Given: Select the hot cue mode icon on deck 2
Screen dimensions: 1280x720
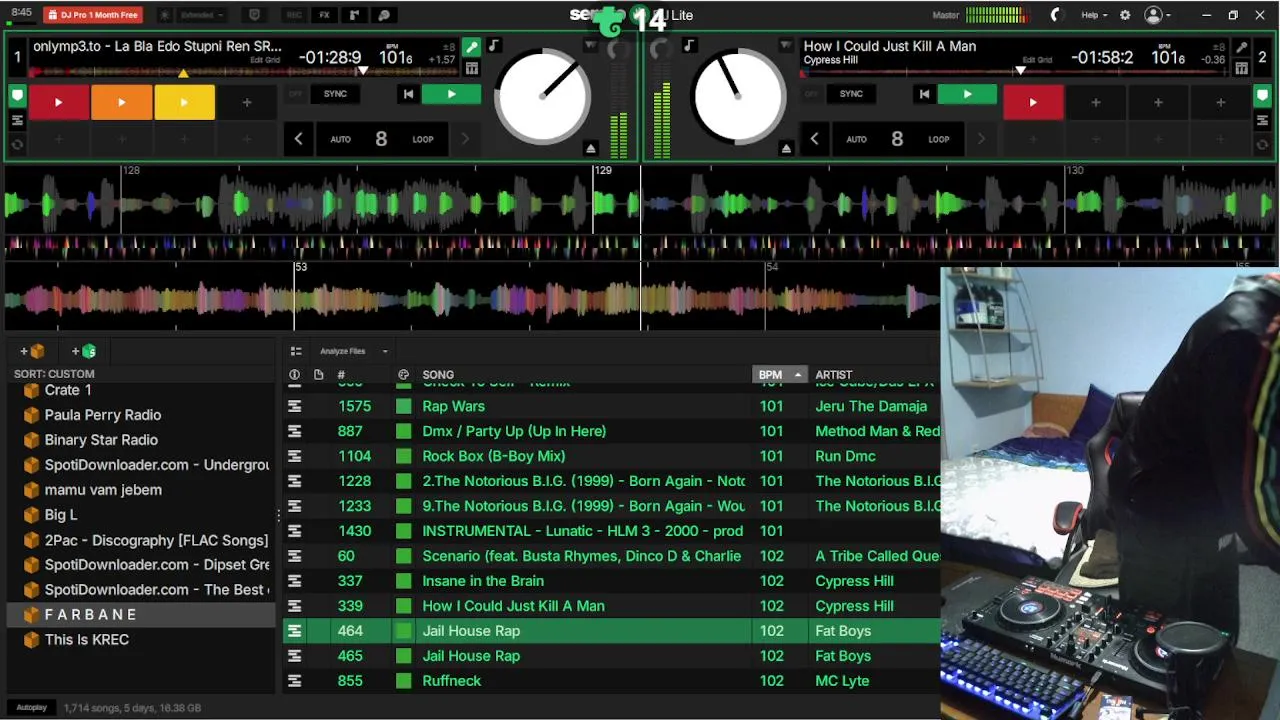Looking at the screenshot, I should (1262, 96).
